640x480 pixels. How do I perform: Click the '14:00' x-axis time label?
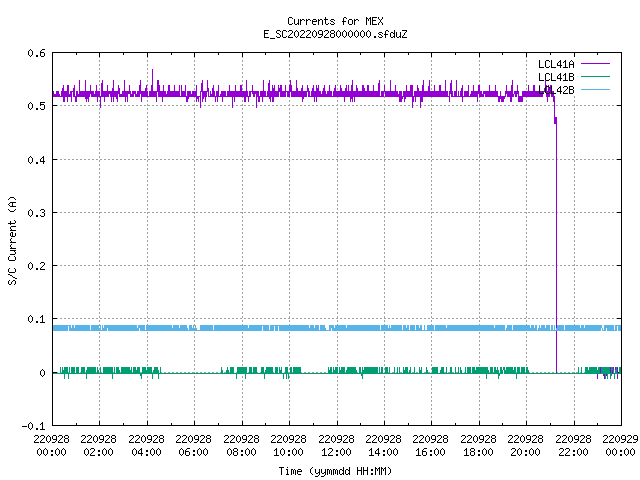383,452
